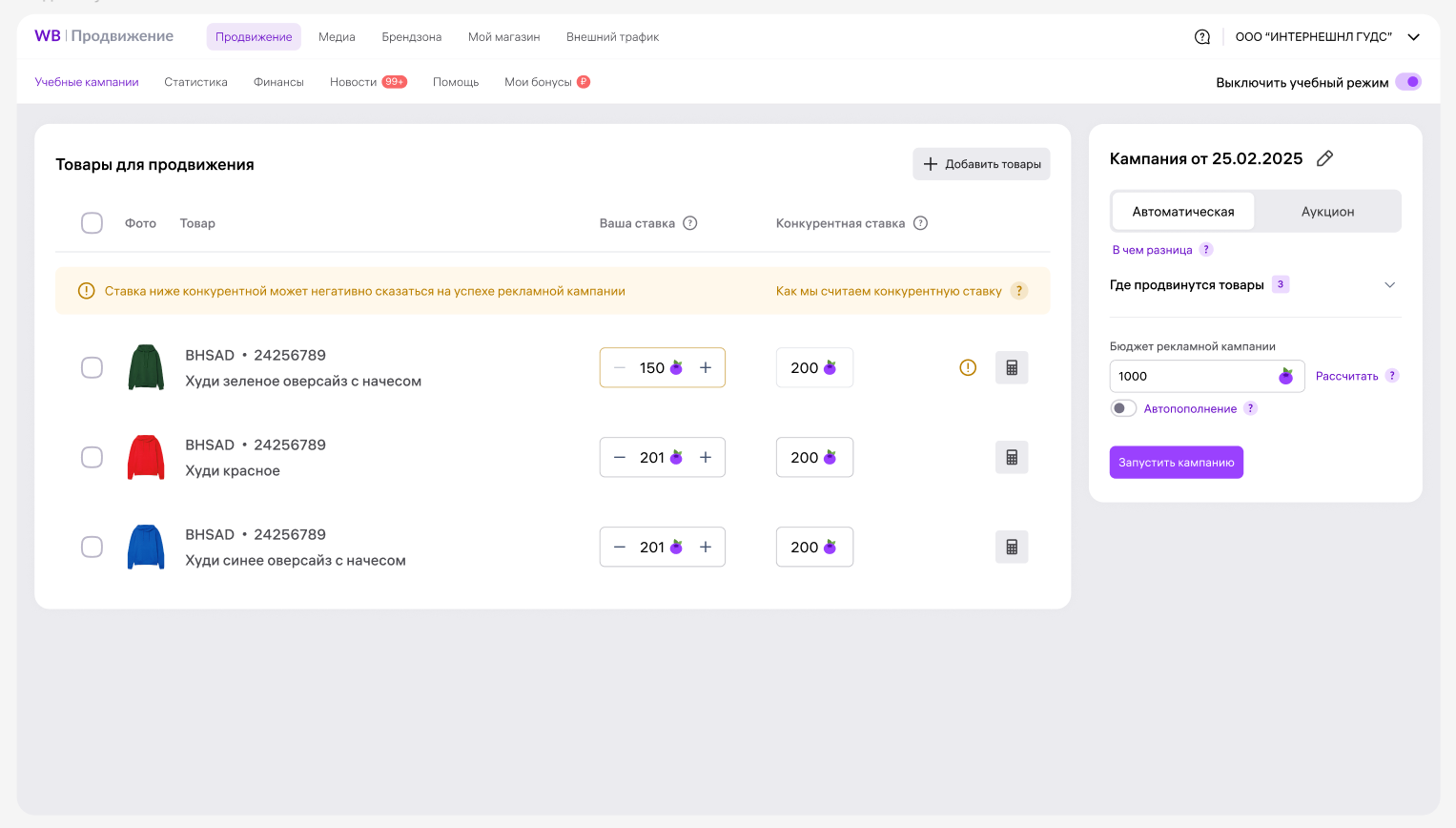The width and height of the screenshot is (1456, 828).
Task: Open the calculator for the green hoodie row
Action: (x=1012, y=367)
